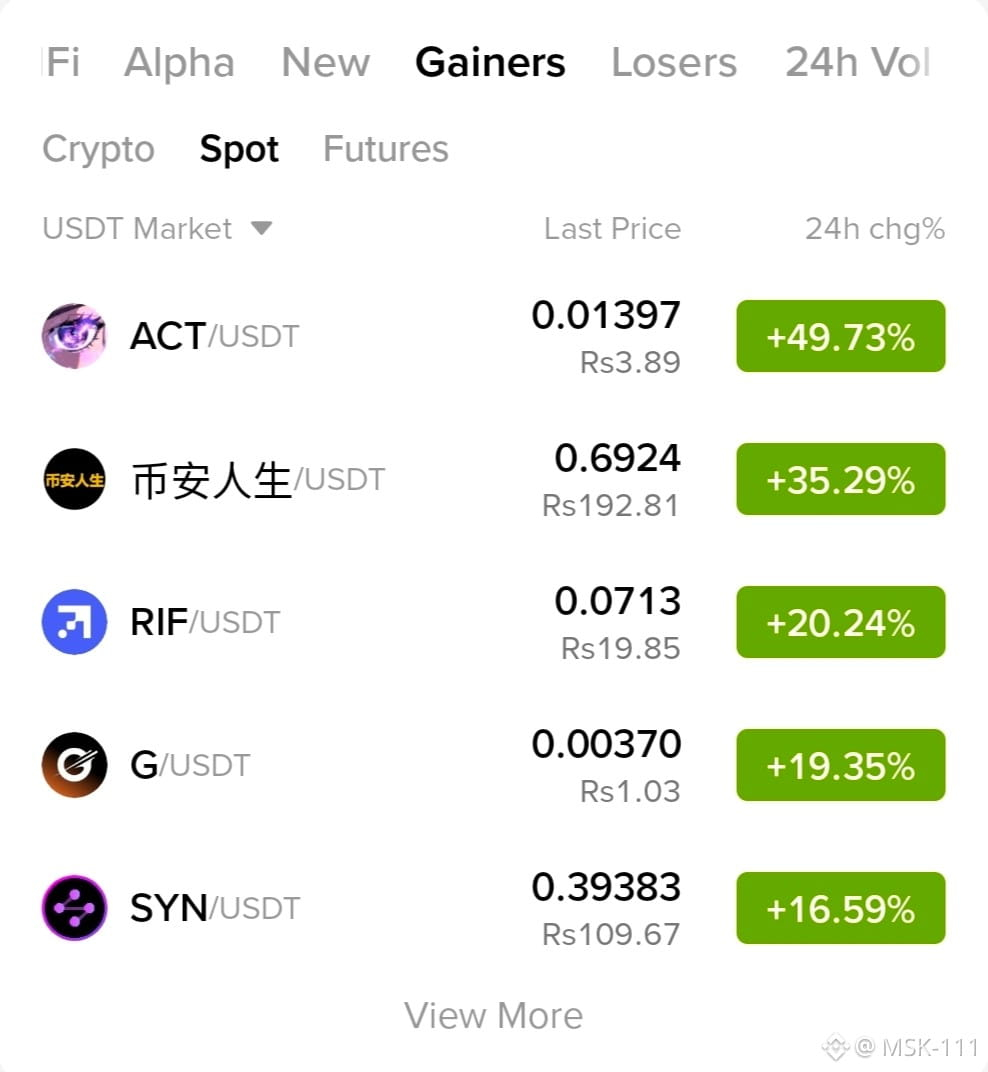The image size is (988, 1072).
Task: Tap the RIF blue arrow coin icon
Action: [74, 621]
